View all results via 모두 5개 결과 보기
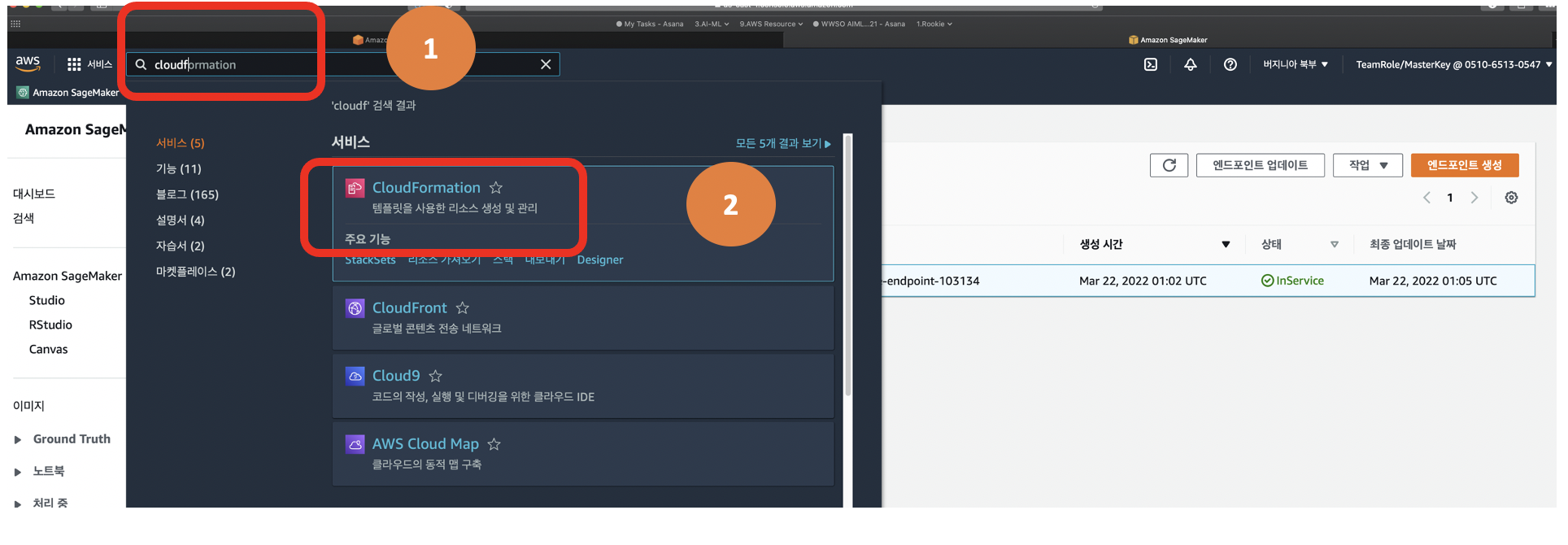Screen dimensions: 1568x545 pyautogui.click(x=783, y=143)
